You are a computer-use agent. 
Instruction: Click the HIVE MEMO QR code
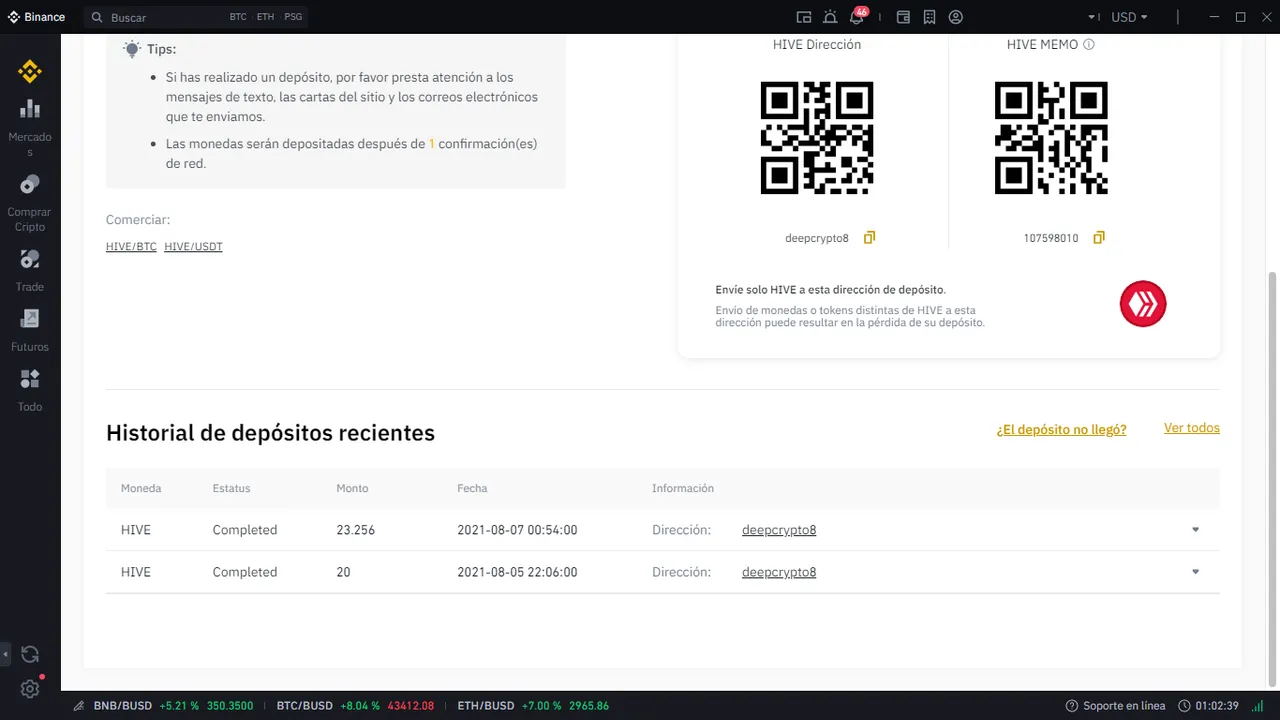point(1051,138)
